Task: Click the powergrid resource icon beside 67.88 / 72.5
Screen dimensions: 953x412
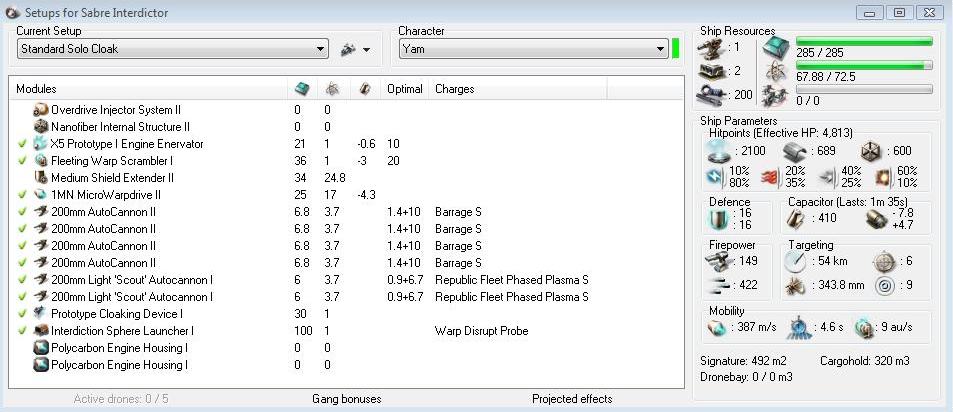Action: (x=776, y=70)
